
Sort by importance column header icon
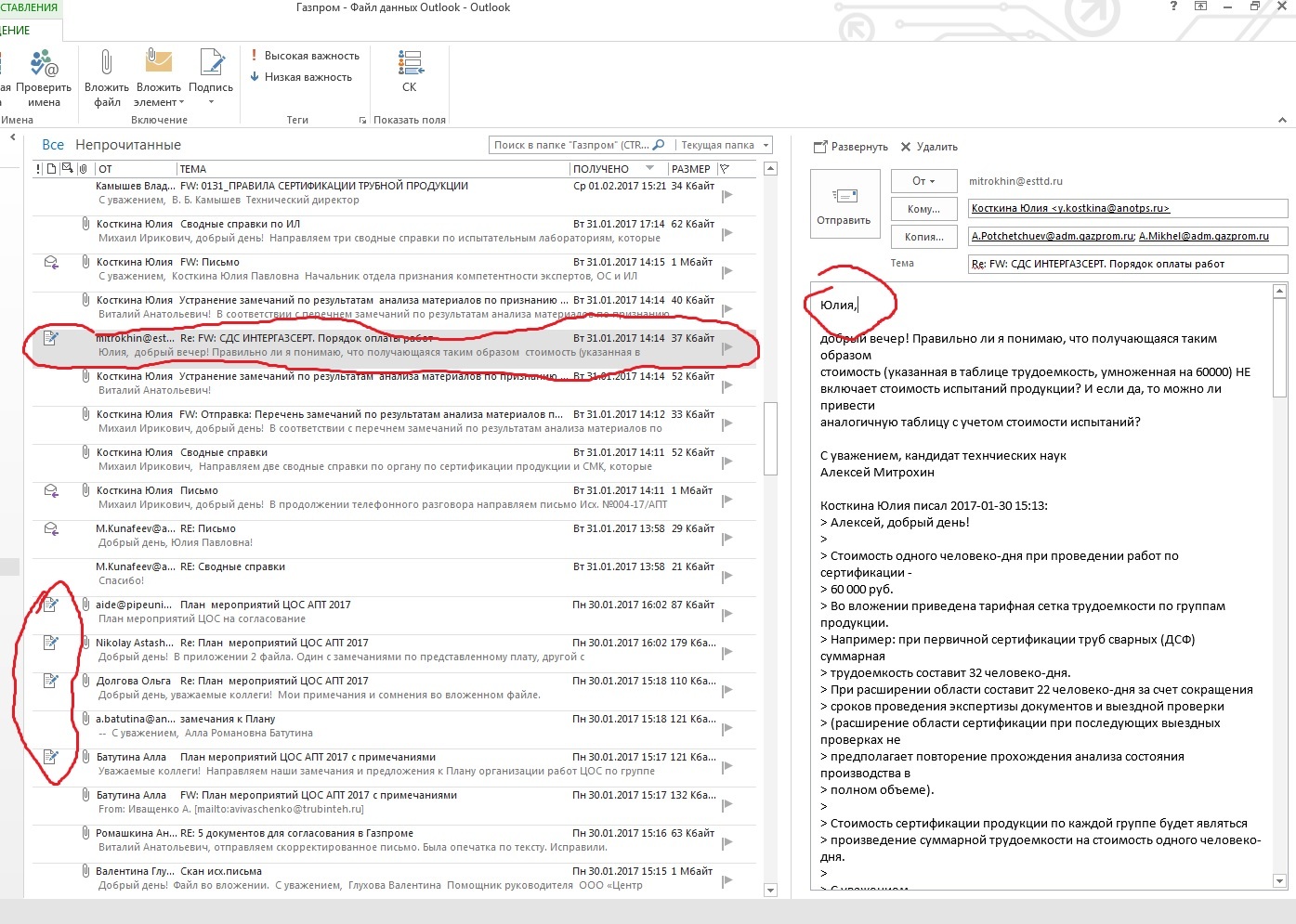coord(38,169)
